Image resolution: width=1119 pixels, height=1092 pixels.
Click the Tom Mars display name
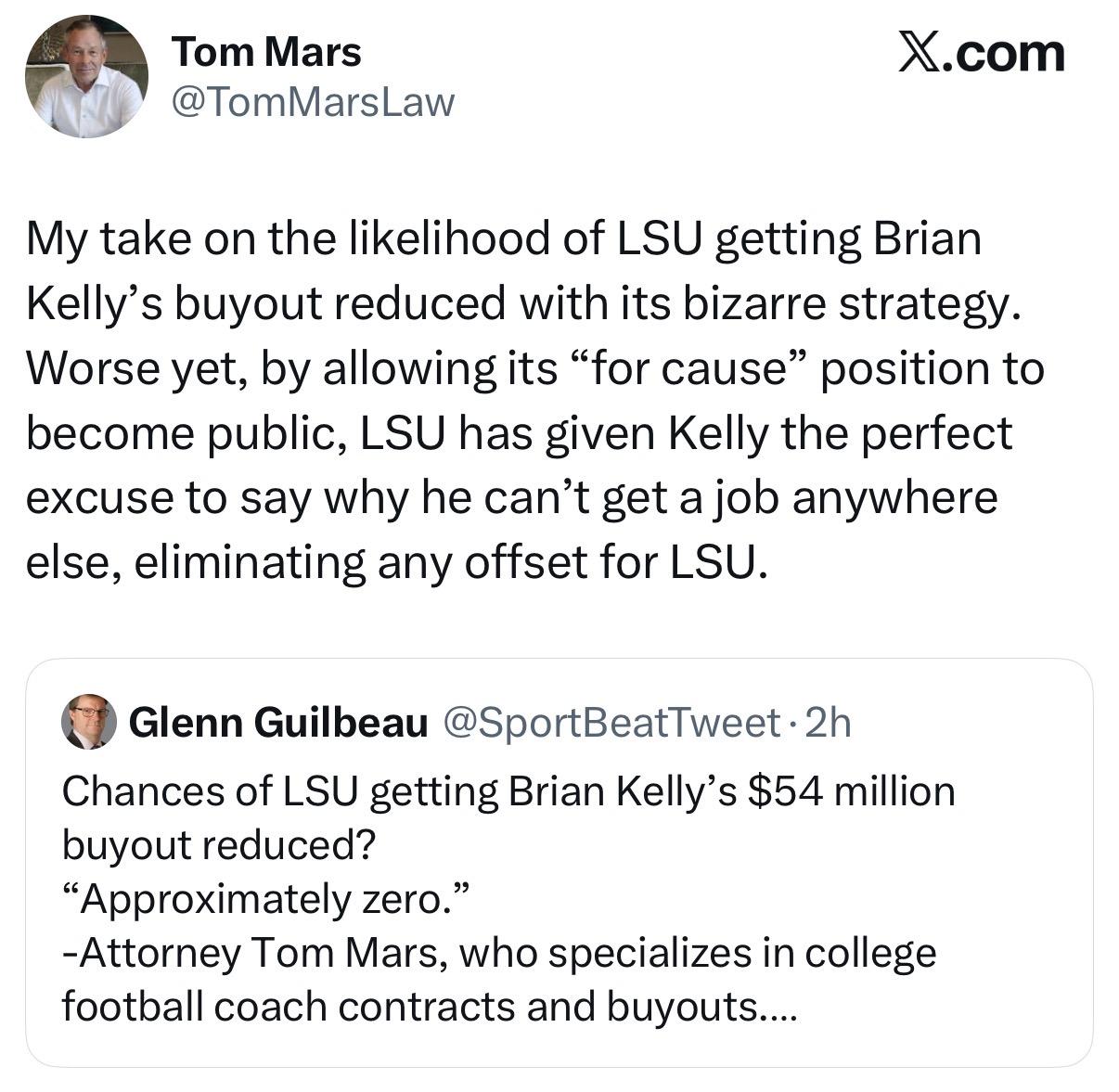point(266,52)
